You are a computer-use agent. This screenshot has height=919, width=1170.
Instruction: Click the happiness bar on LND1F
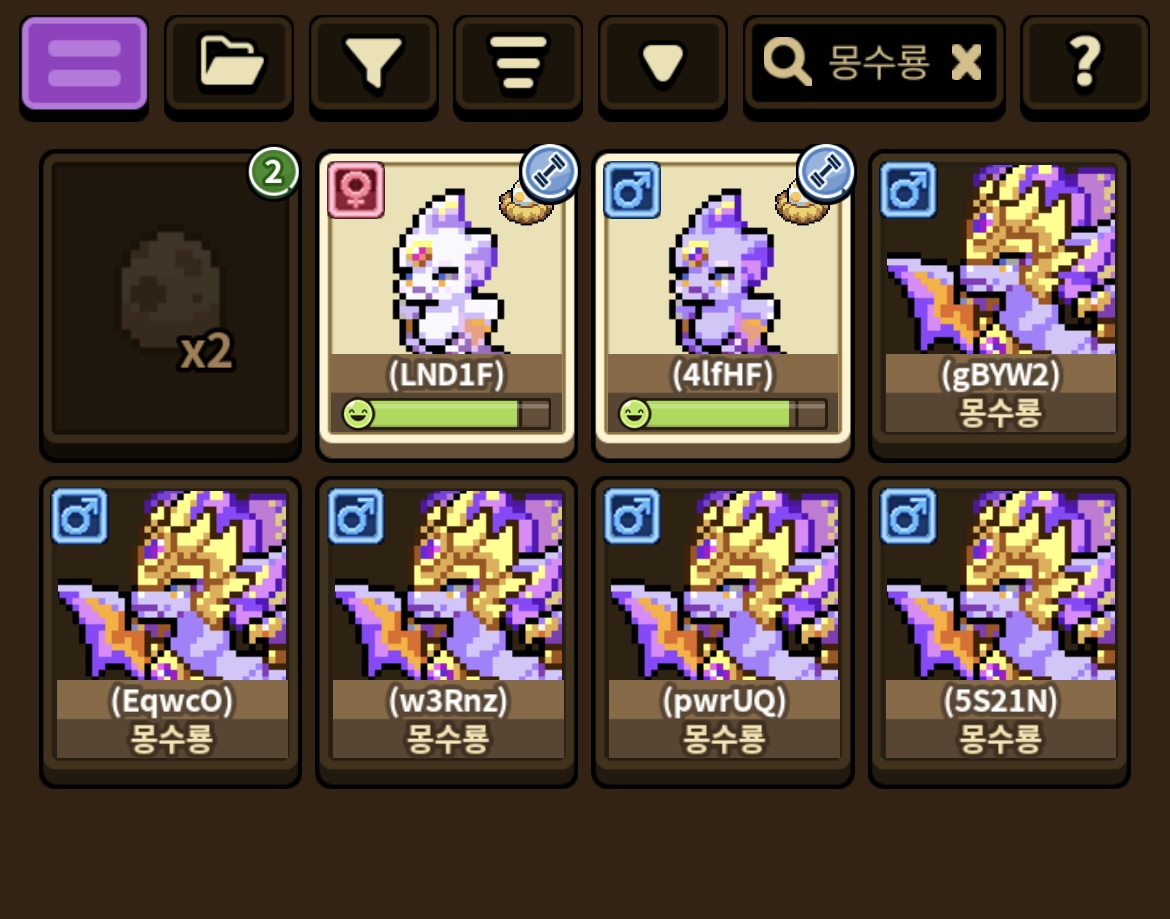click(x=447, y=413)
